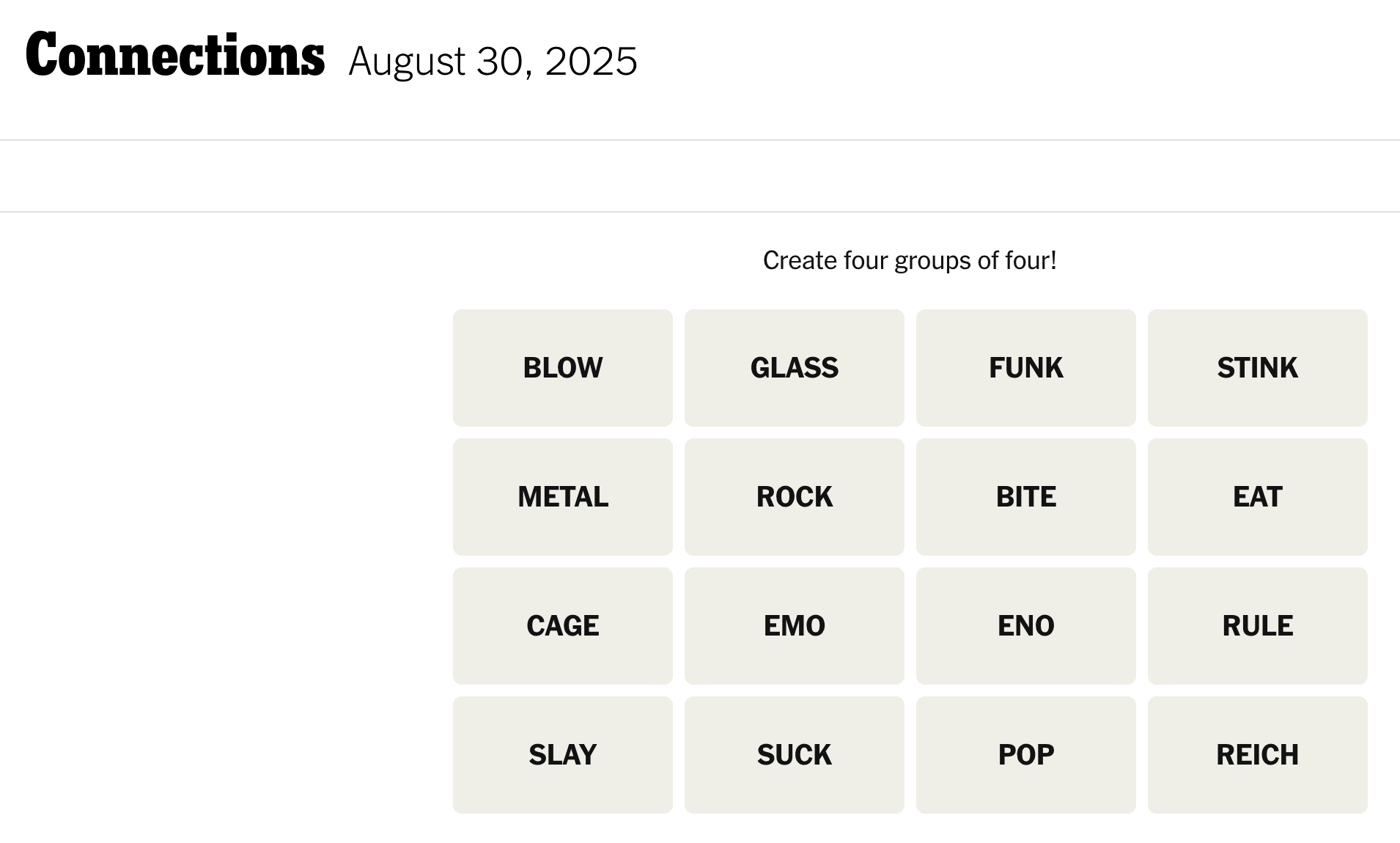The width and height of the screenshot is (1400, 843).
Task: Toggle the FUNK word card
Action: pos(1025,367)
